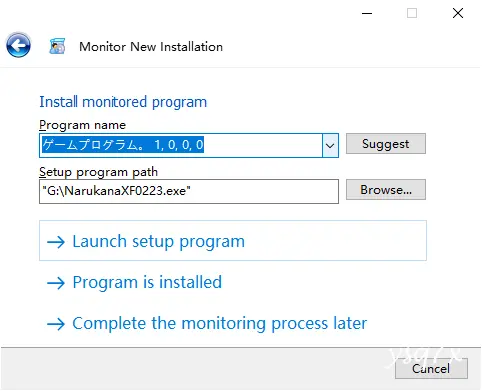The height and width of the screenshot is (391, 482).
Task: Expand the Program name dropdown list
Action: click(x=330, y=145)
